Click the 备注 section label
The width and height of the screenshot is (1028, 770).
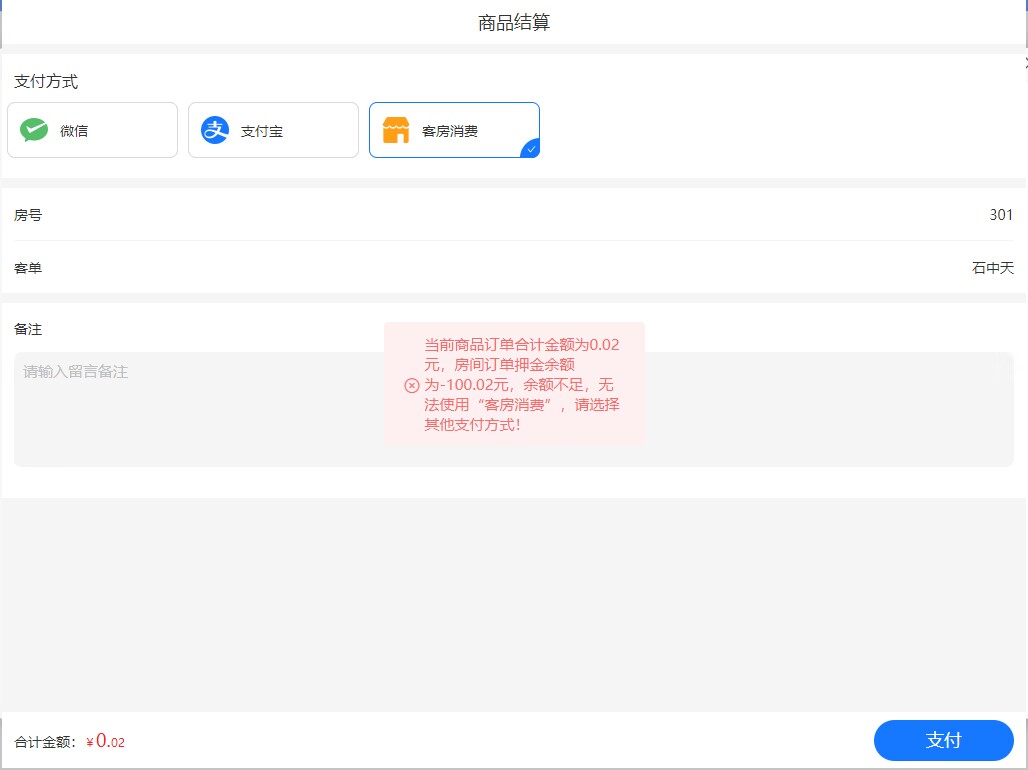pyautogui.click(x=28, y=329)
